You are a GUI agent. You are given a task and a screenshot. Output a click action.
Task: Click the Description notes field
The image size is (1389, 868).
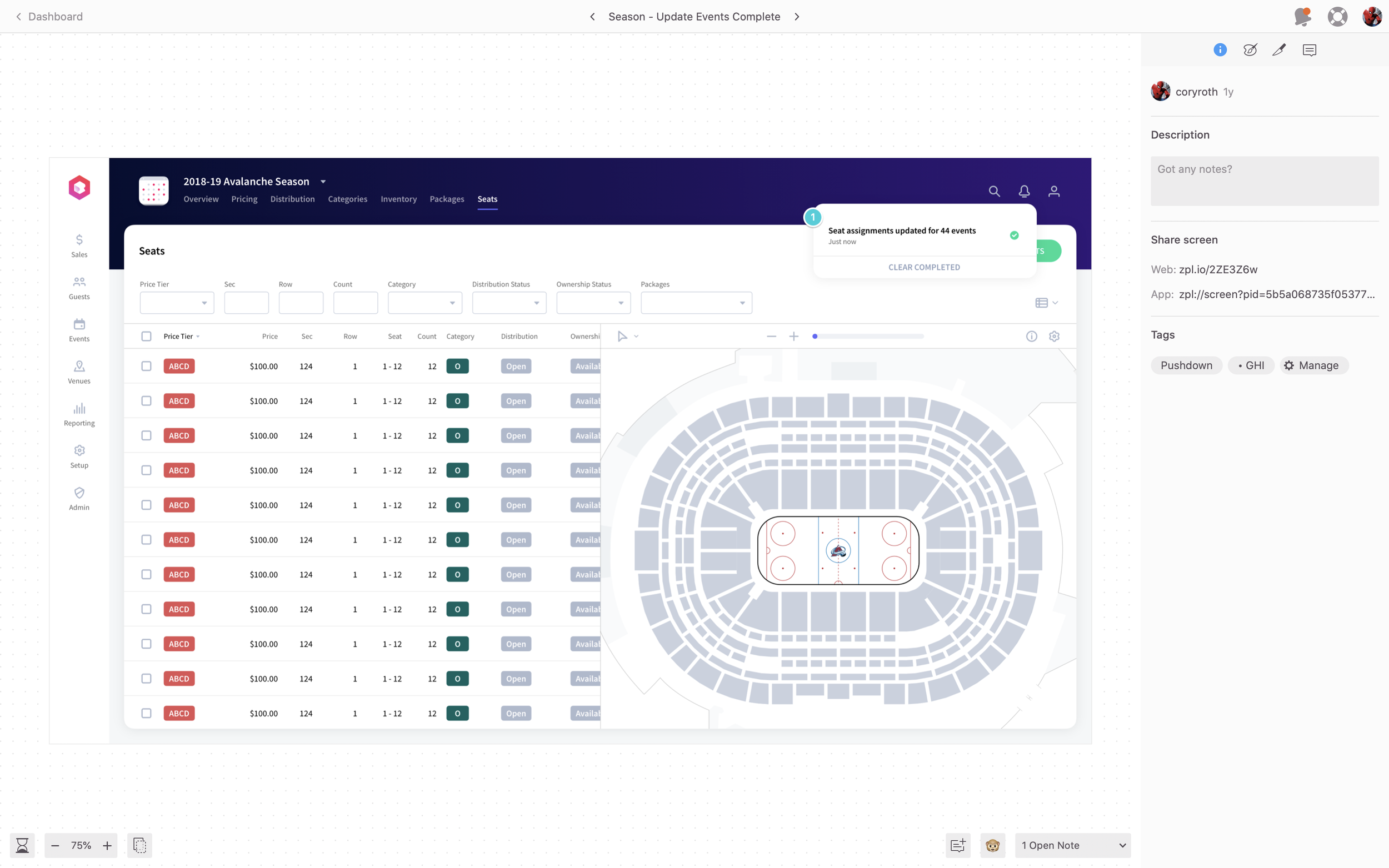pos(1265,182)
